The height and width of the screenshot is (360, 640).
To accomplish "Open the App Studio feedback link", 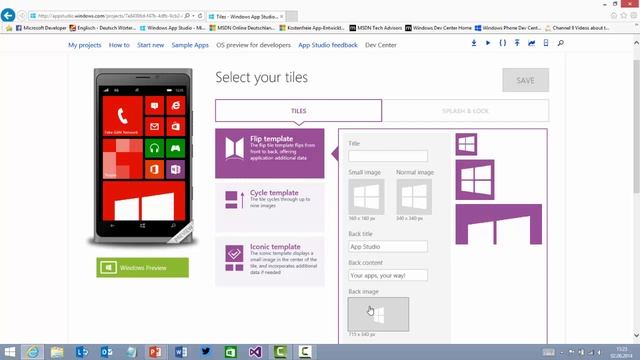I will (328, 45).
